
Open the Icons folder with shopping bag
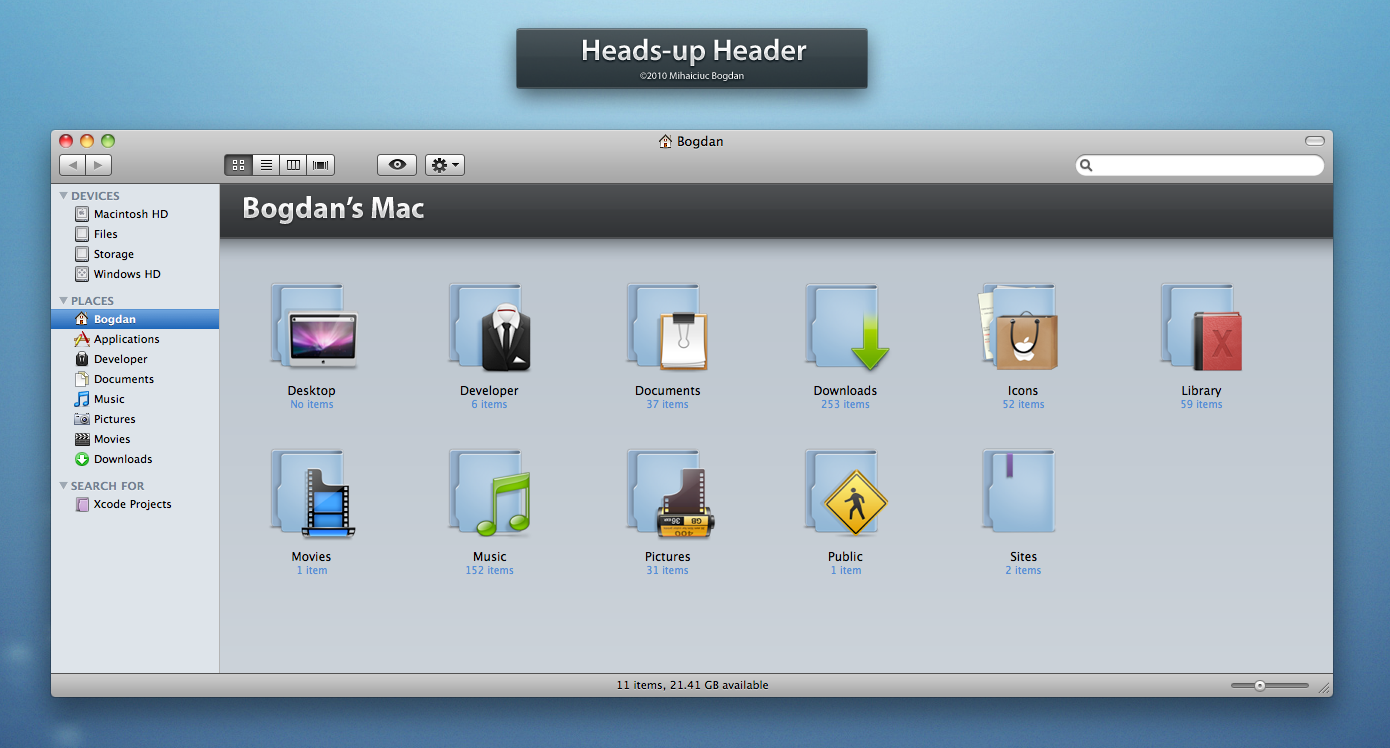(x=1019, y=327)
